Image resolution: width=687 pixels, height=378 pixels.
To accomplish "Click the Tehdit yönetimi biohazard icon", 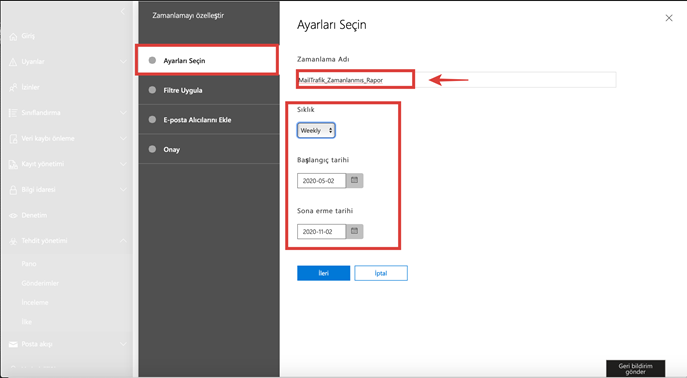I will [x=13, y=241].
